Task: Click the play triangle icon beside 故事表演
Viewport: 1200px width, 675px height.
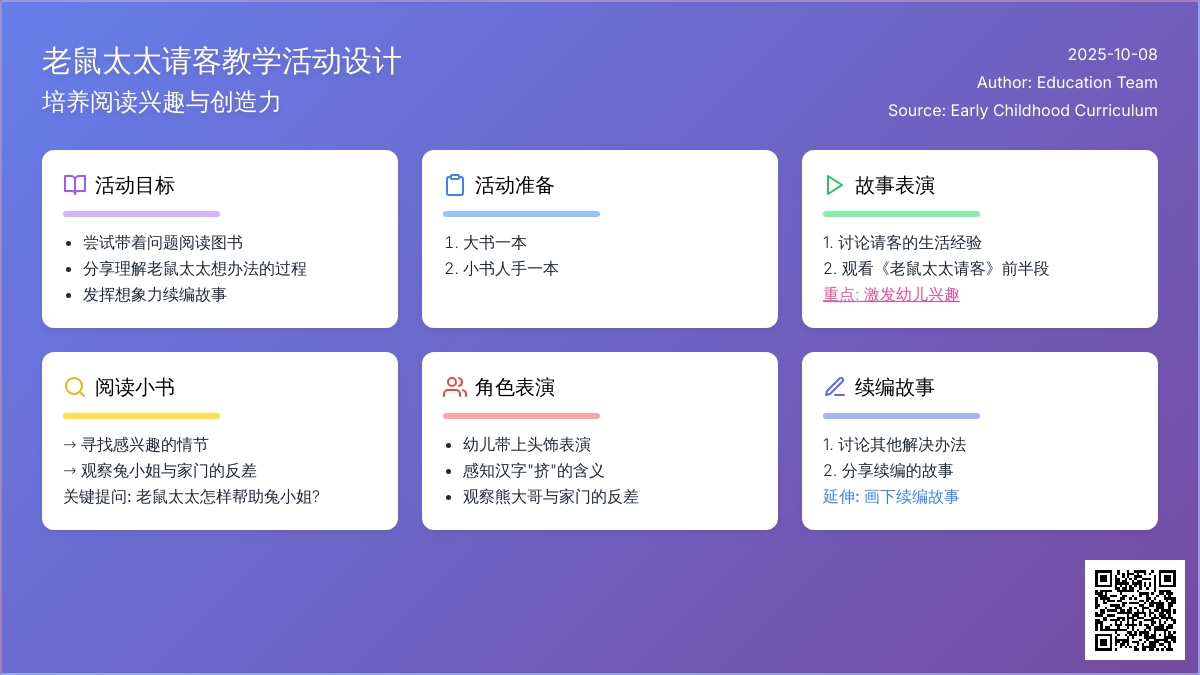Action: 832,184
